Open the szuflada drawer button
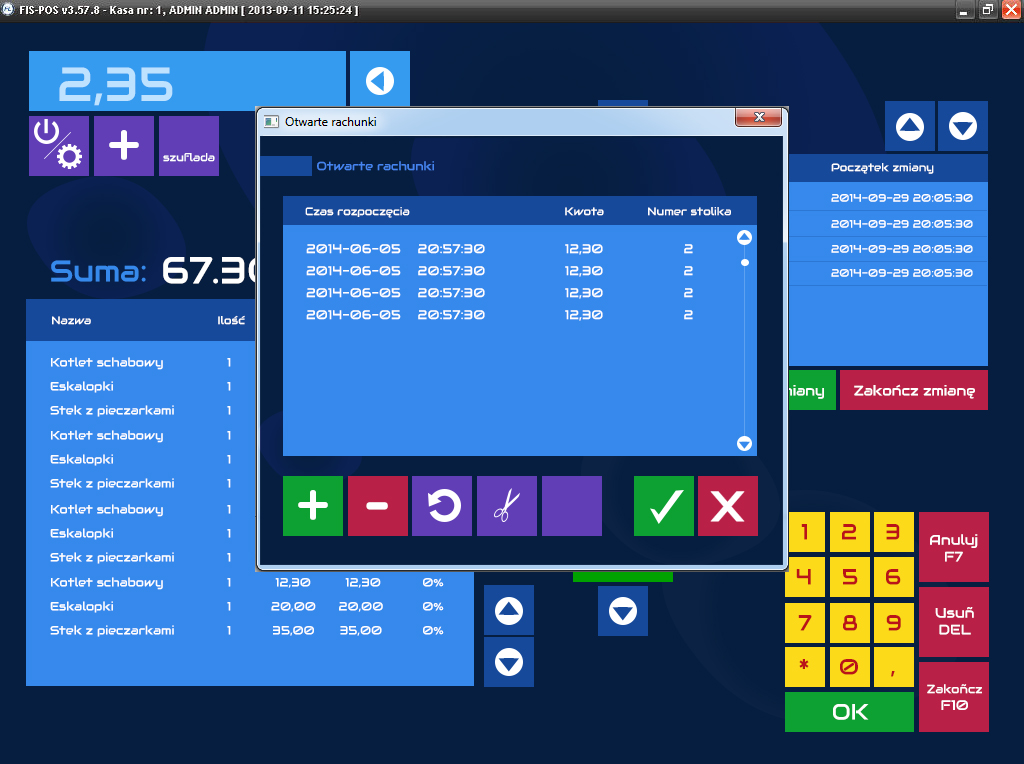Image resolution: width=1024 pixels, height=764 pixels. (x=189, y=146)
